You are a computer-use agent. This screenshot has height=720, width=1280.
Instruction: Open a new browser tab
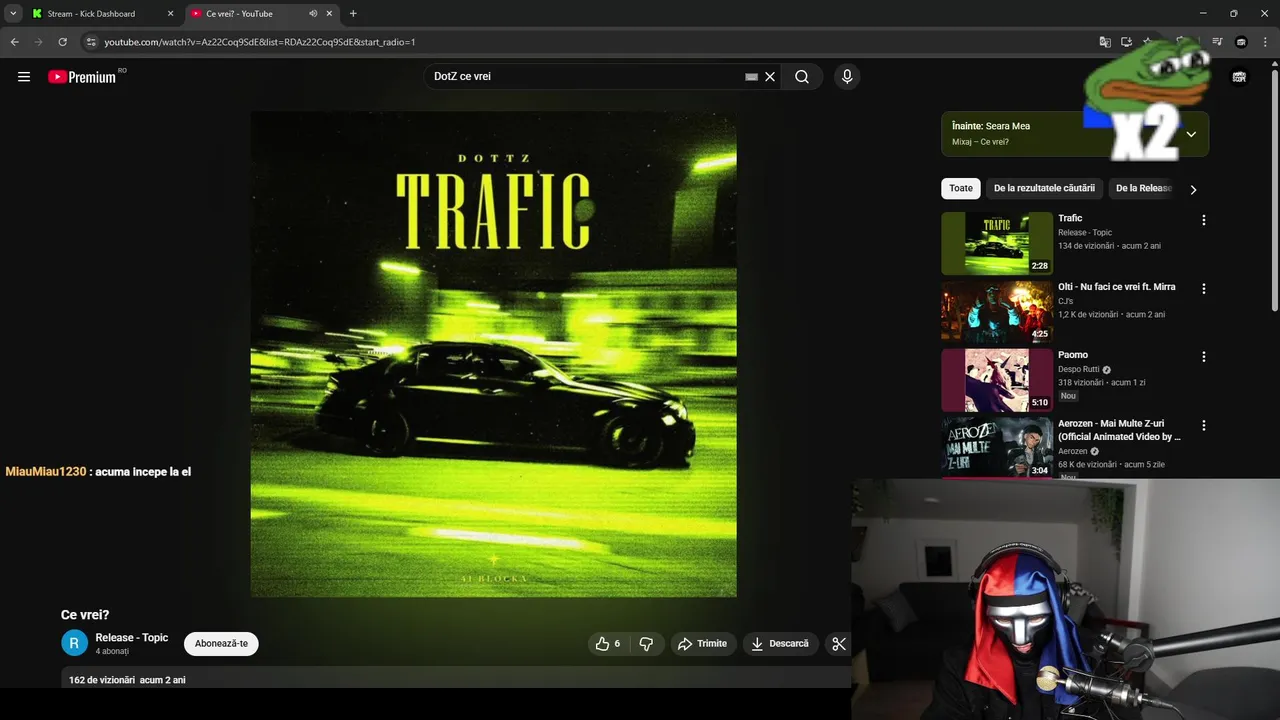(x=353, y=14)
